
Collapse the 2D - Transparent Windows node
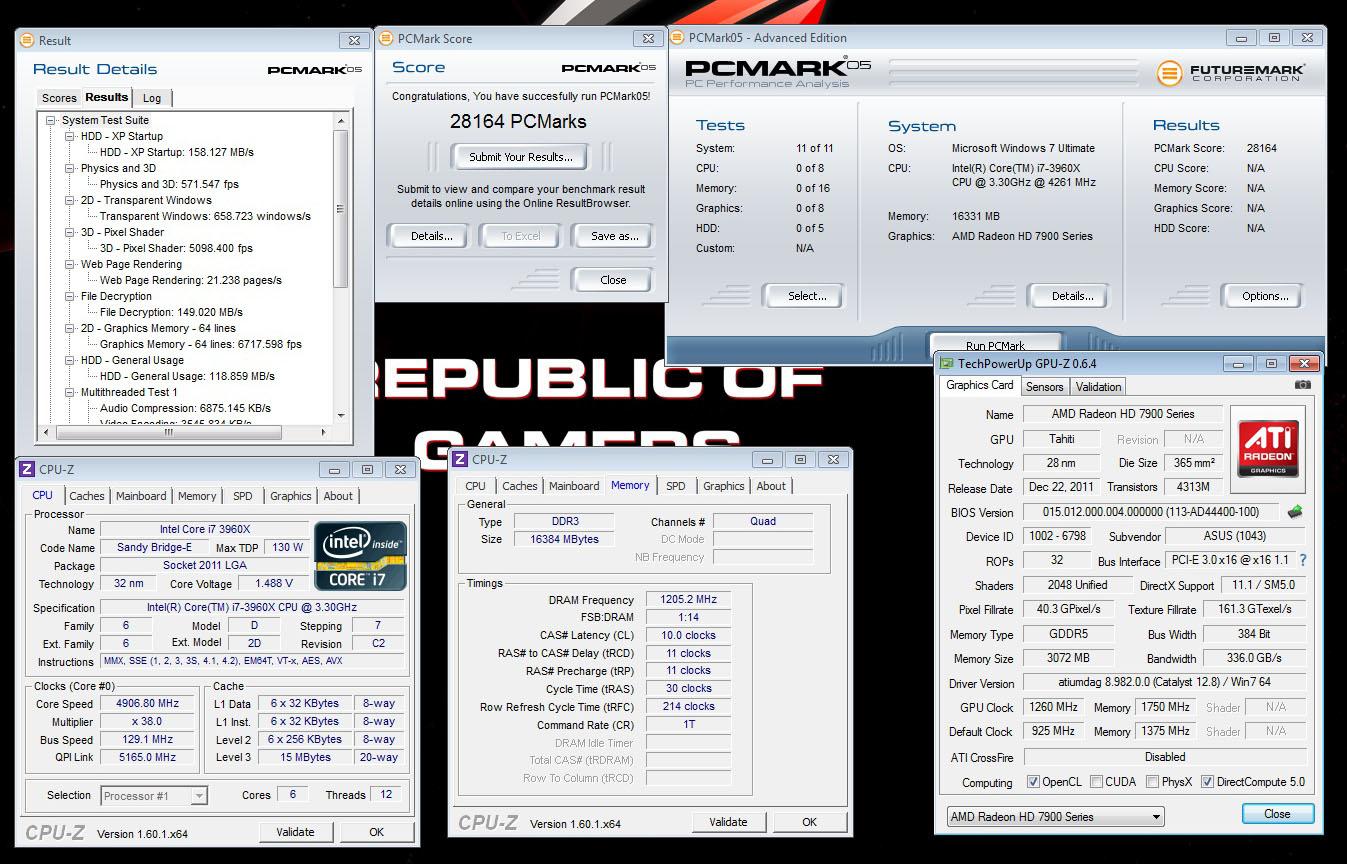point(70,200)
